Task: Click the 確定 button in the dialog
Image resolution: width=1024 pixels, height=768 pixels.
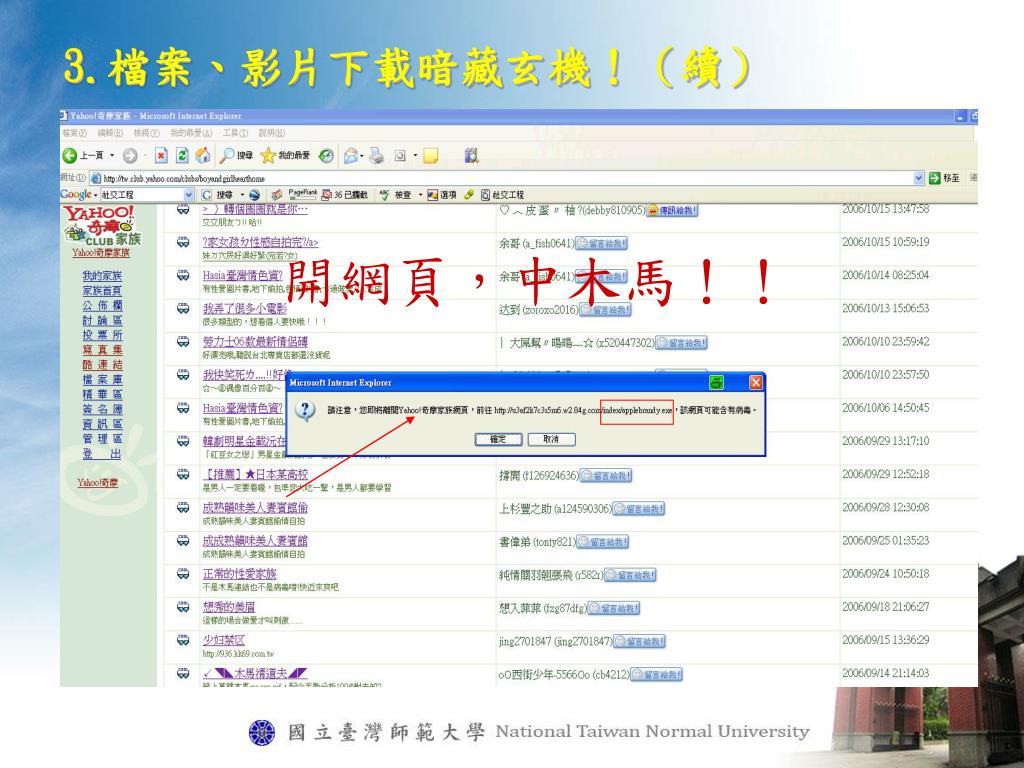Action: pyautogui.click(x=498, y=439)
